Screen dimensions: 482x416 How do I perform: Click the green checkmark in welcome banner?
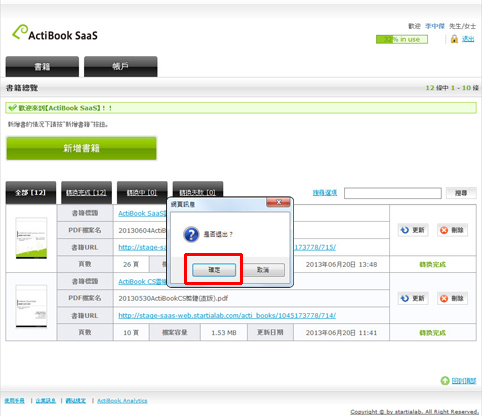tap(12, 108)
